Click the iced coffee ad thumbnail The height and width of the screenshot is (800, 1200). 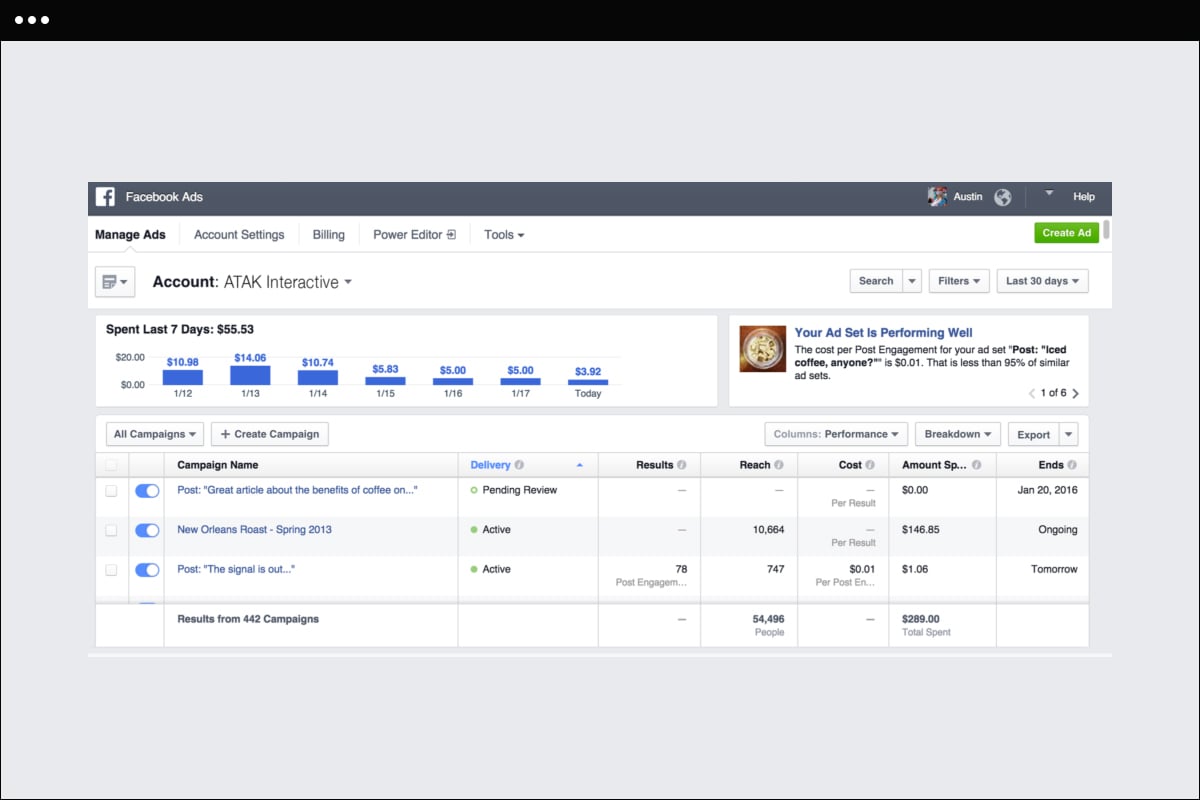point(762,349)
